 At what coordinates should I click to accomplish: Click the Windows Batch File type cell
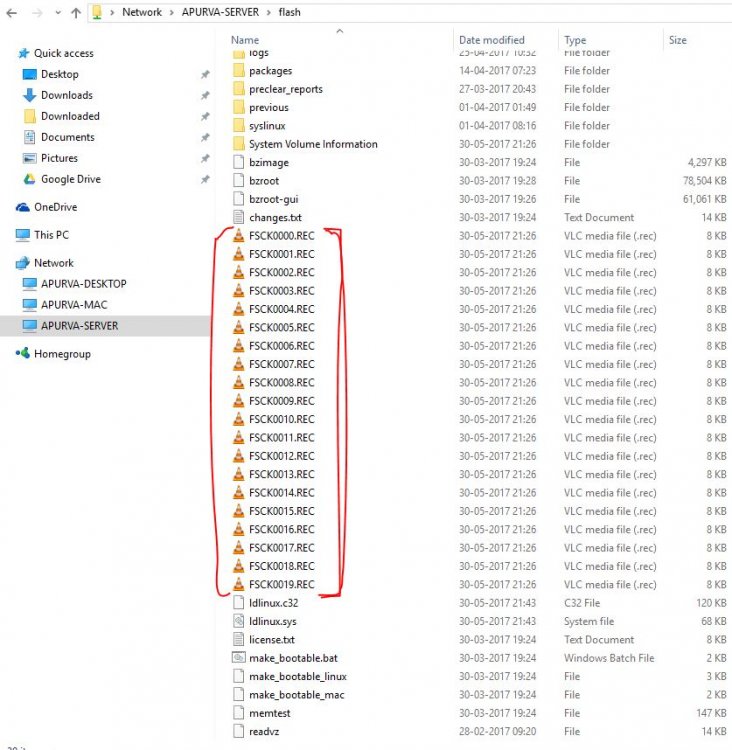(x=609, y=658)
